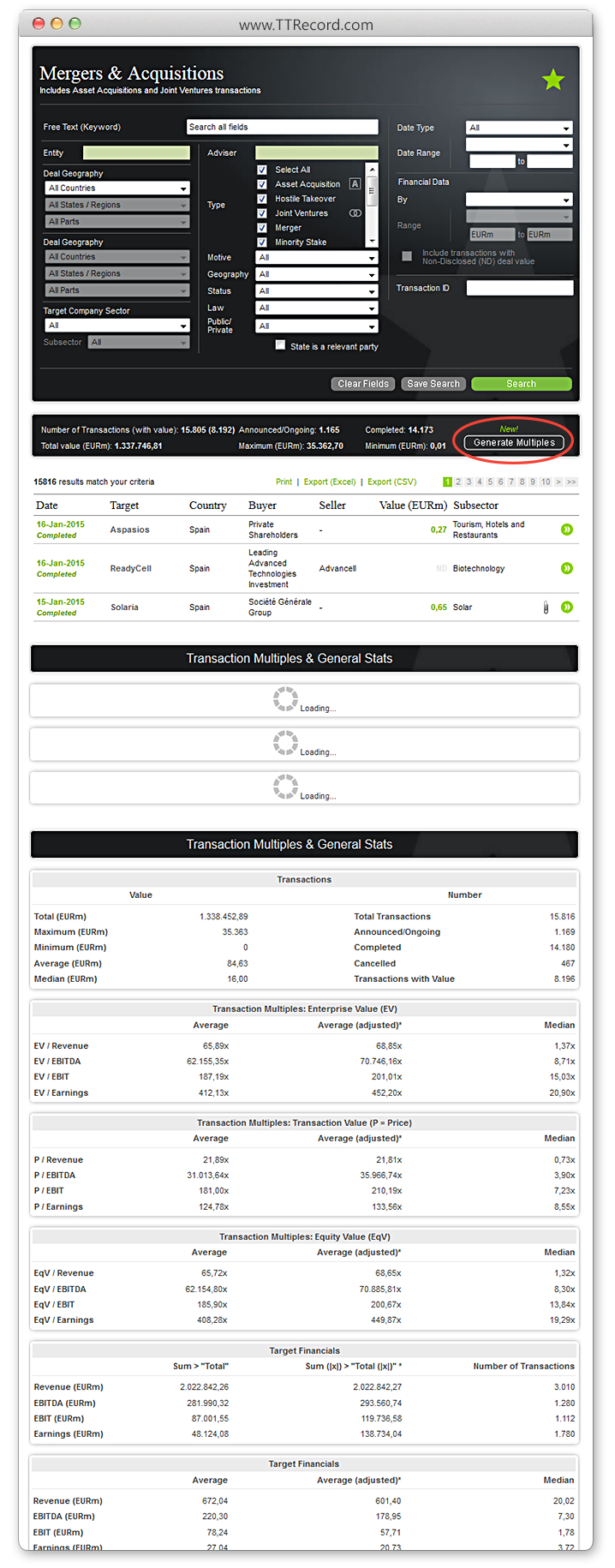Open the Date Range preset dropdown
This screenshot has height=1568, width=615.
click(x=519, y=145)
